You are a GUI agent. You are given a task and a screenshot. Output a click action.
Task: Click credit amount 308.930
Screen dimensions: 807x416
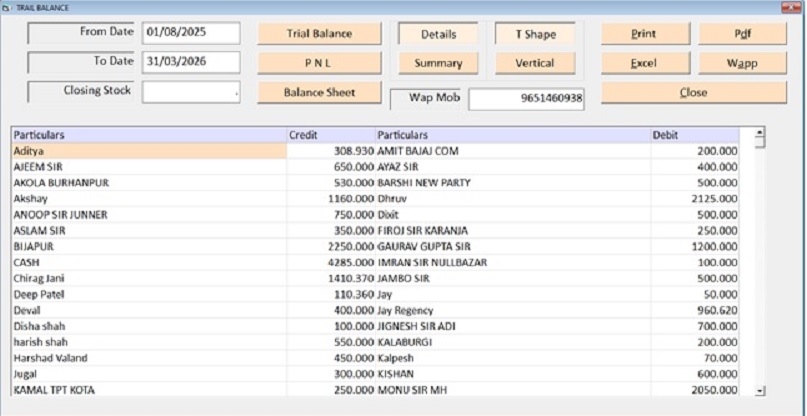tap(354, 151)
